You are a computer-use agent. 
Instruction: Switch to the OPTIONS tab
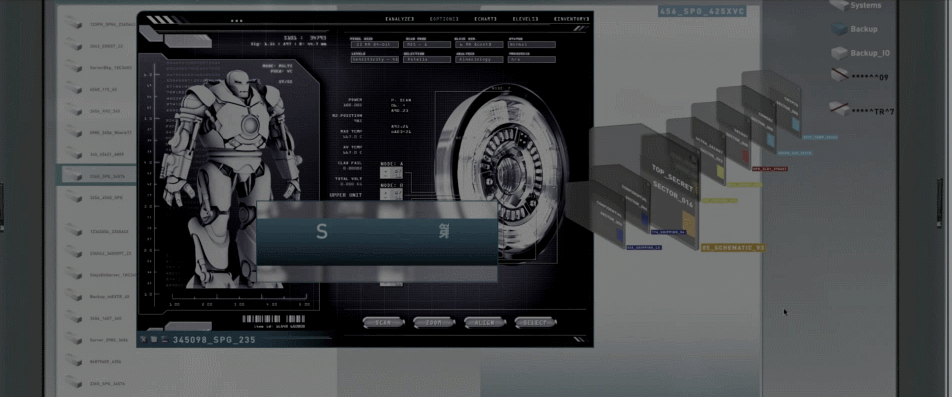[x=444, y=19]
